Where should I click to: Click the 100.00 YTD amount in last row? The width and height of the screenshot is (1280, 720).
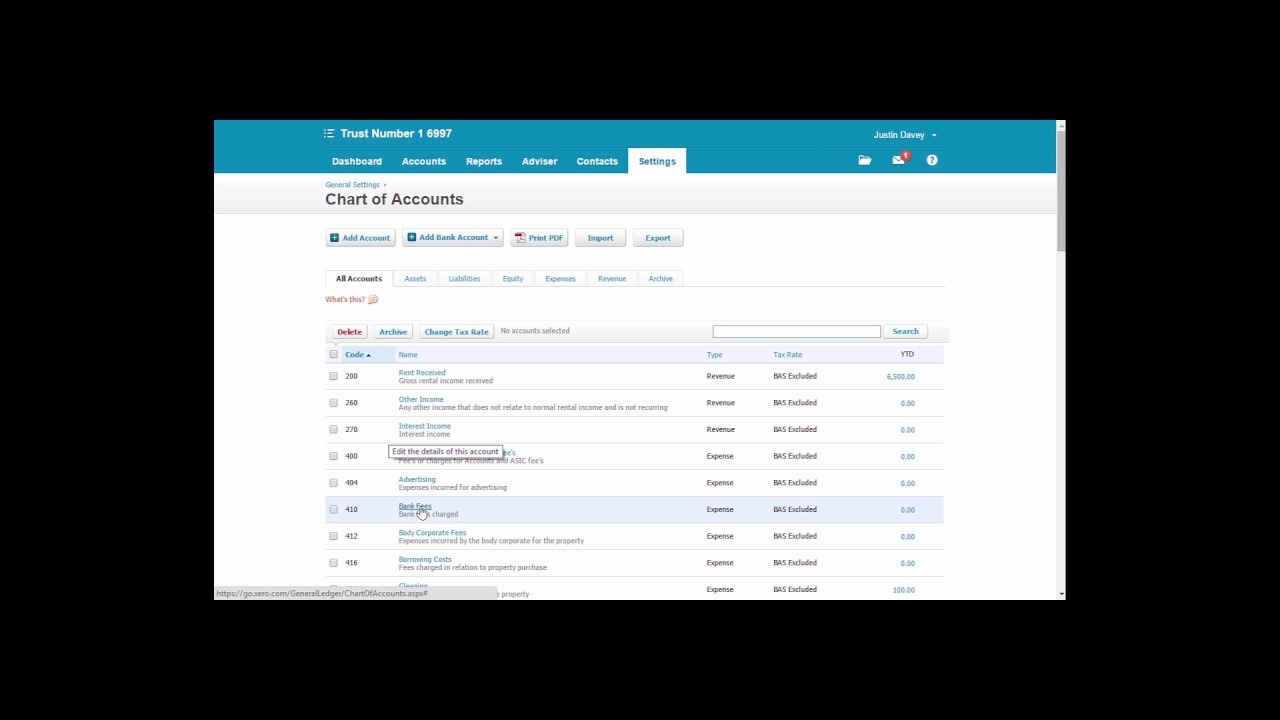point(904,590)
